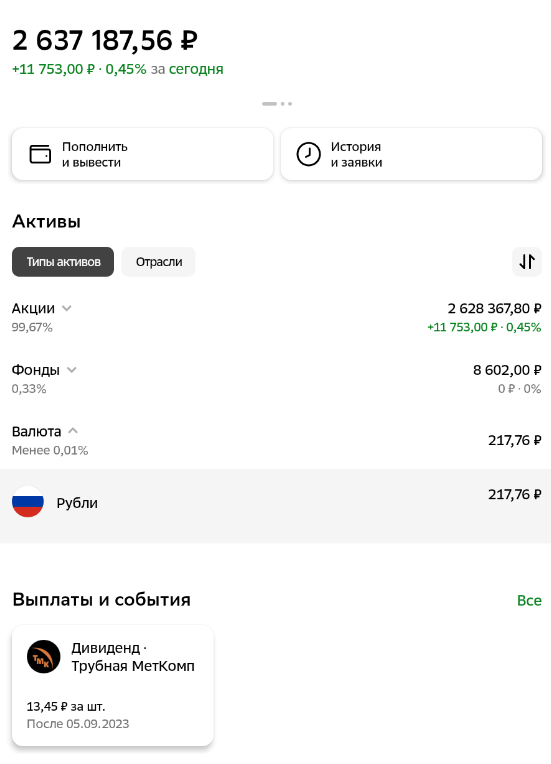
Task: Tap the TMK company logo
Action: click(x=43, y=656)
